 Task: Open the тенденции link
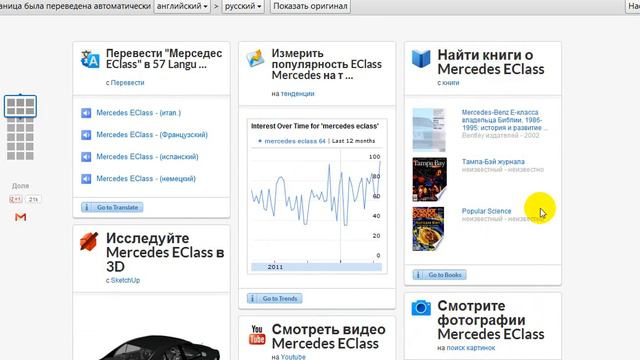(298, 93)
